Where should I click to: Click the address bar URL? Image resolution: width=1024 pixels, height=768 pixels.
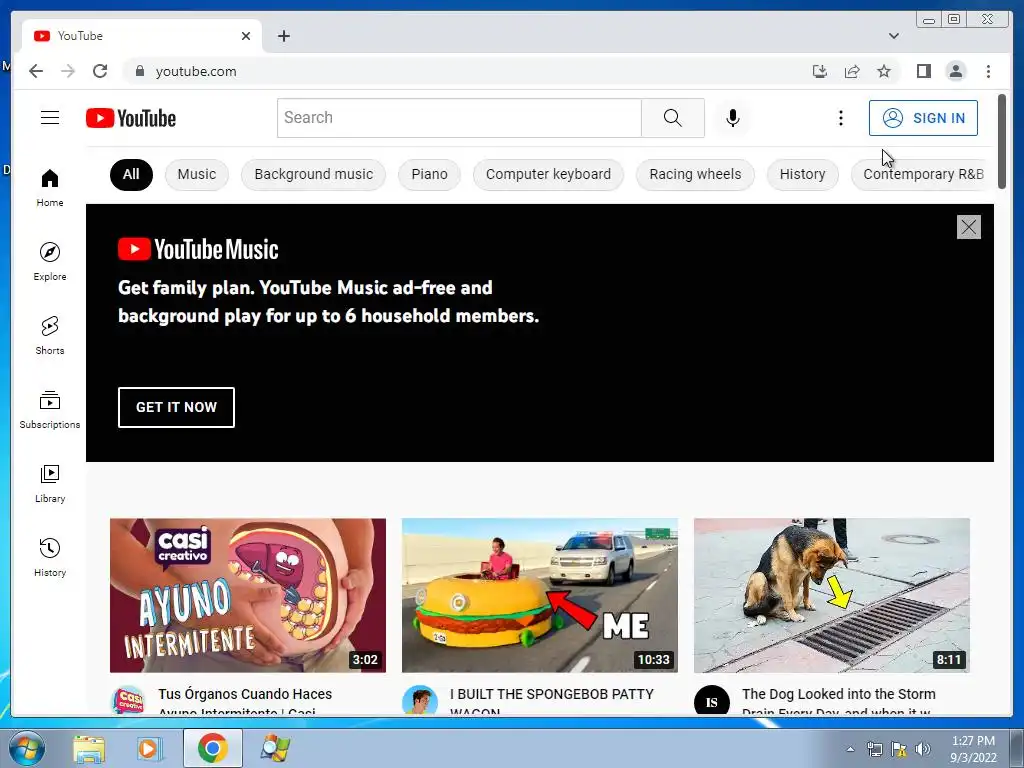196,71
